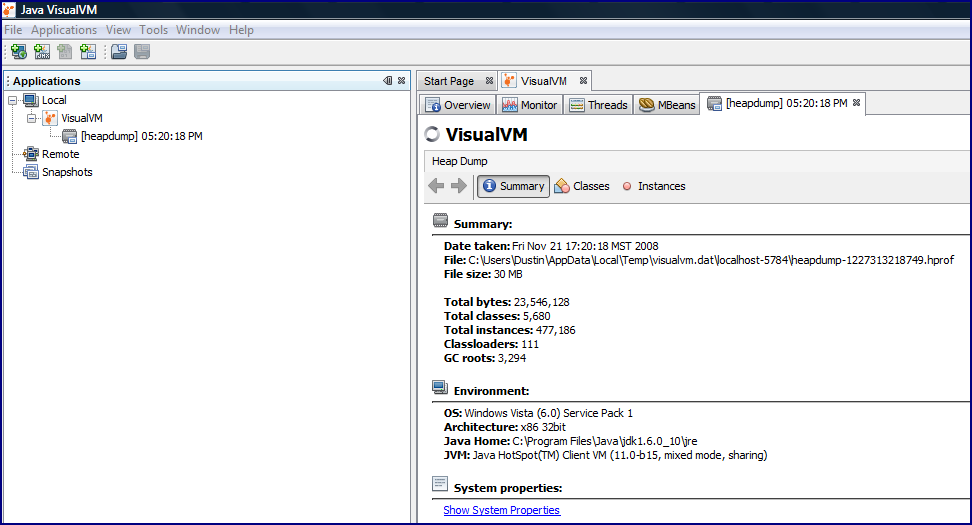Open the View menu
972x525 pixels.
point(118,30)
